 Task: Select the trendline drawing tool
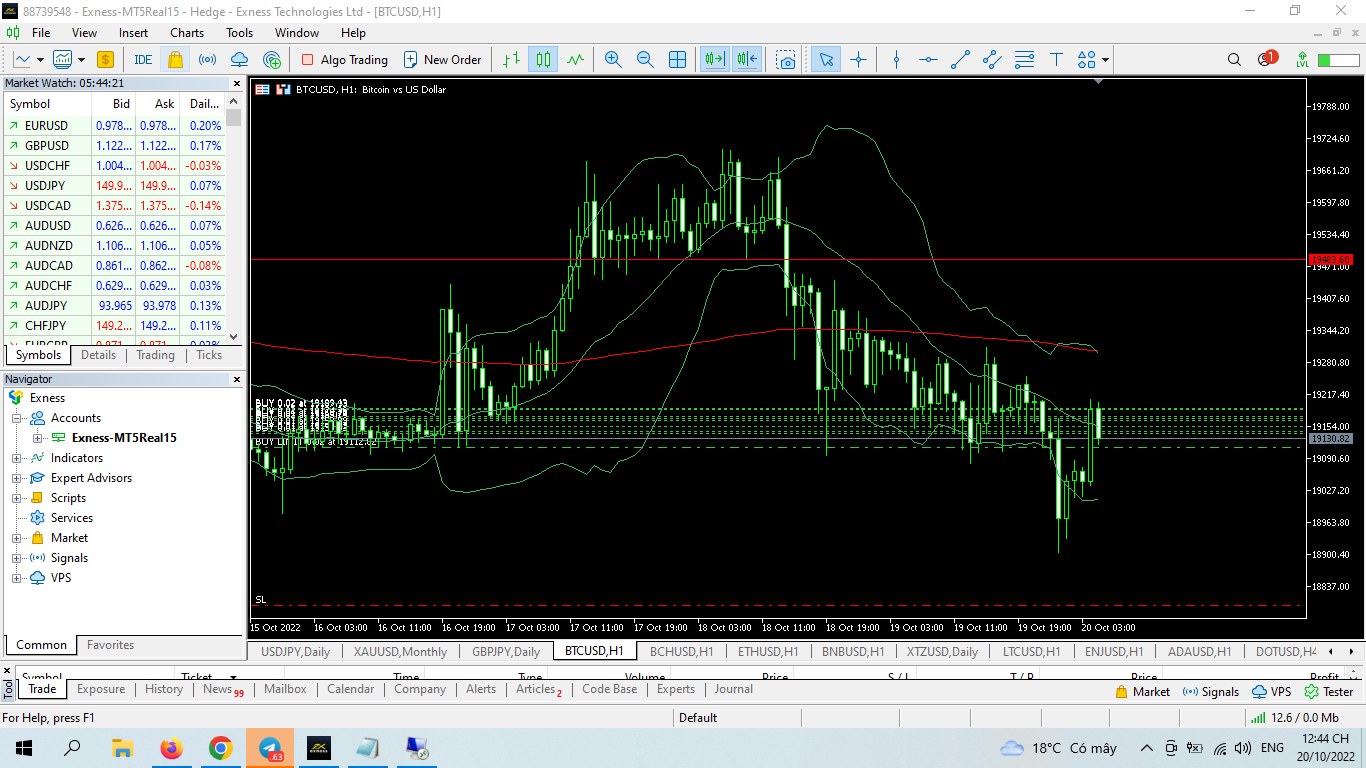coord(960,60)
